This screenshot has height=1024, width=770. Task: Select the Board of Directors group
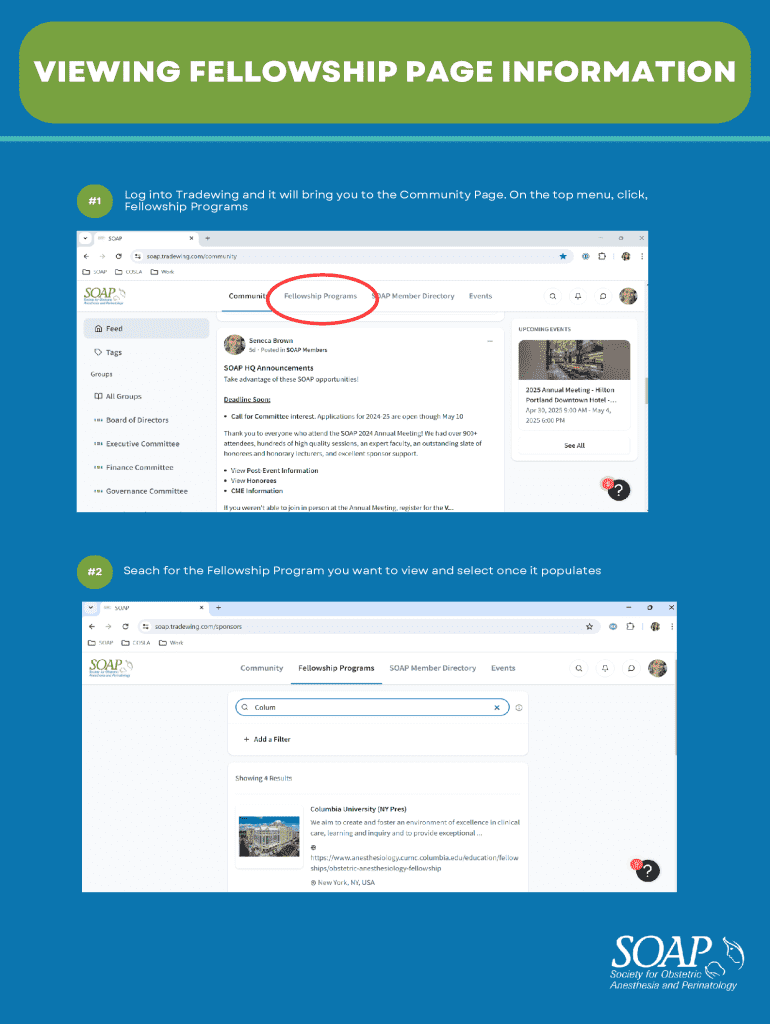point(137,420)
